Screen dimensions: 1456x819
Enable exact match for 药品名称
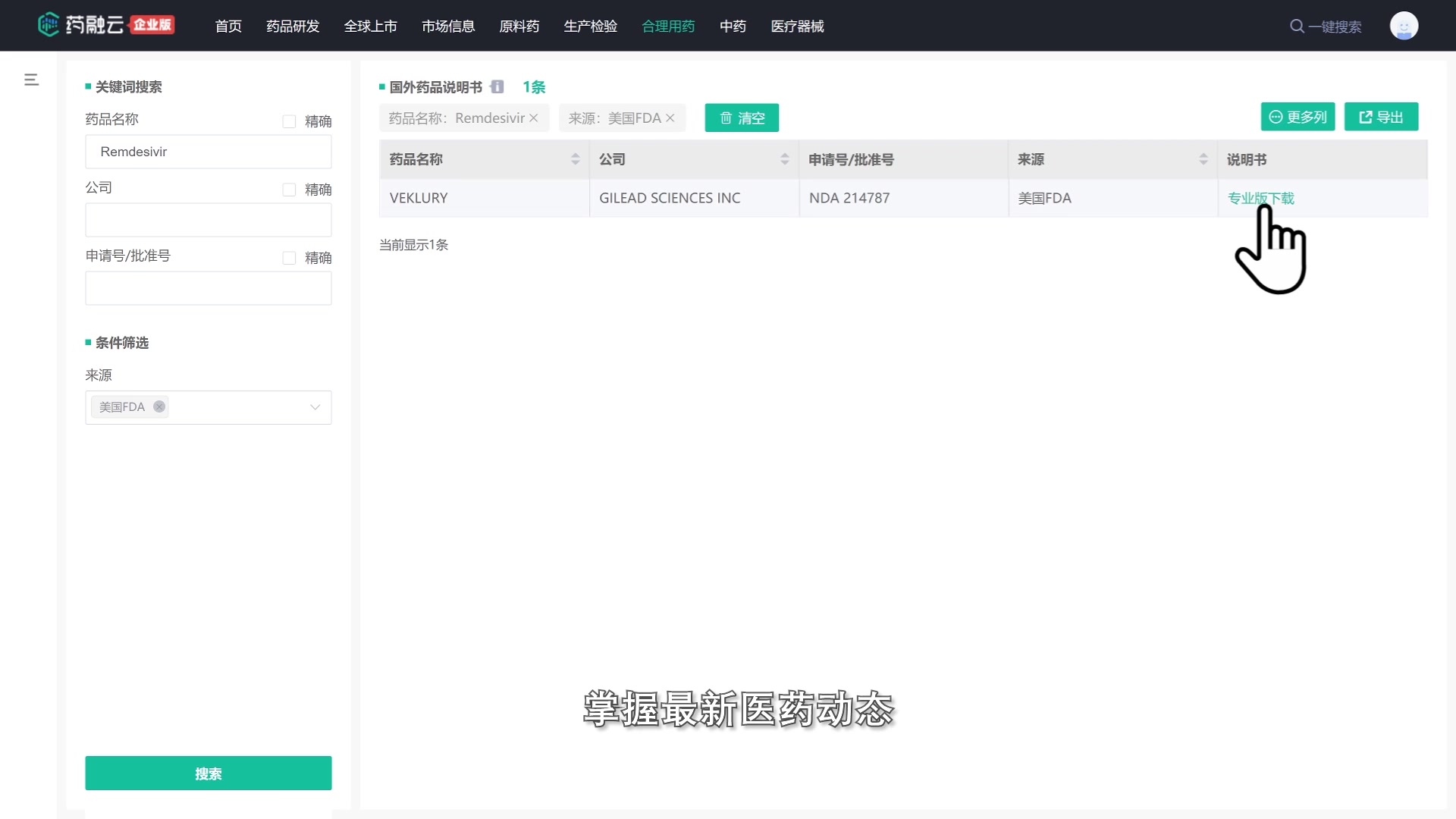[289, 121]
